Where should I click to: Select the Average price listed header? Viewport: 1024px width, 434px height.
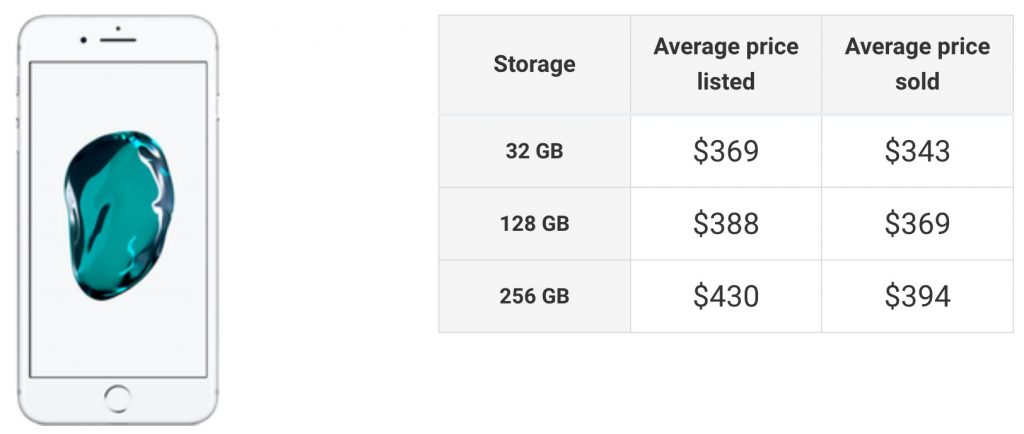click(726, 65)
